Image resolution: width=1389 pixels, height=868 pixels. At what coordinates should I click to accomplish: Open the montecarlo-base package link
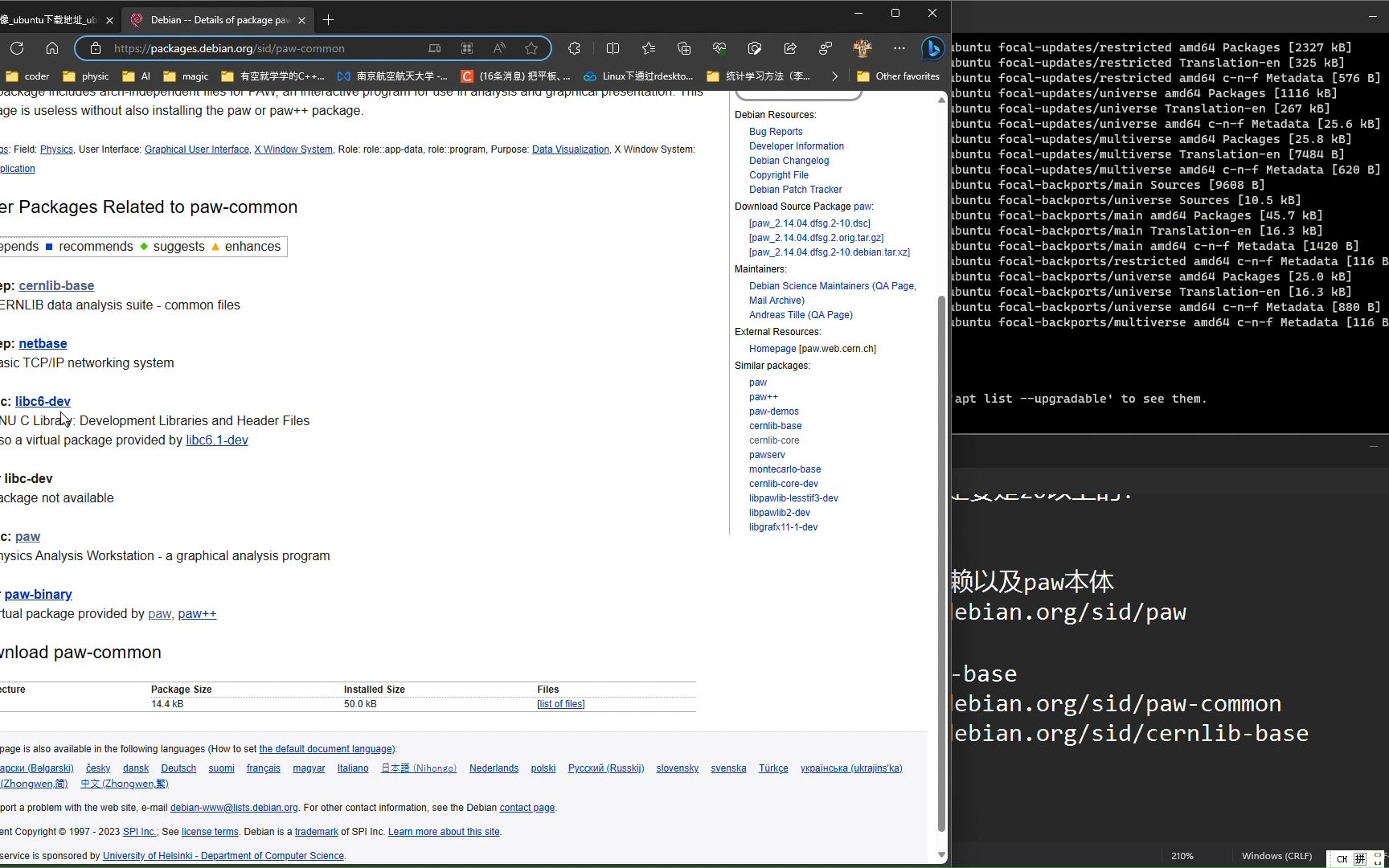[785, 469]
